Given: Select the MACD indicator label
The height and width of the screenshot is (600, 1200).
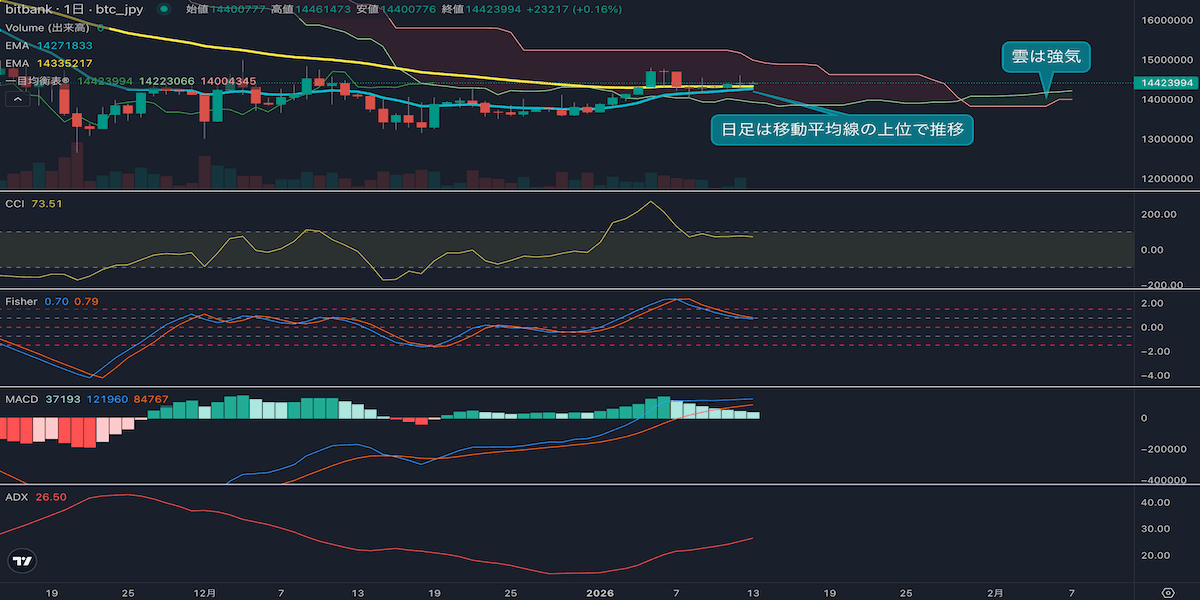Looking at the screenshot, I should [x=22, y=399].
